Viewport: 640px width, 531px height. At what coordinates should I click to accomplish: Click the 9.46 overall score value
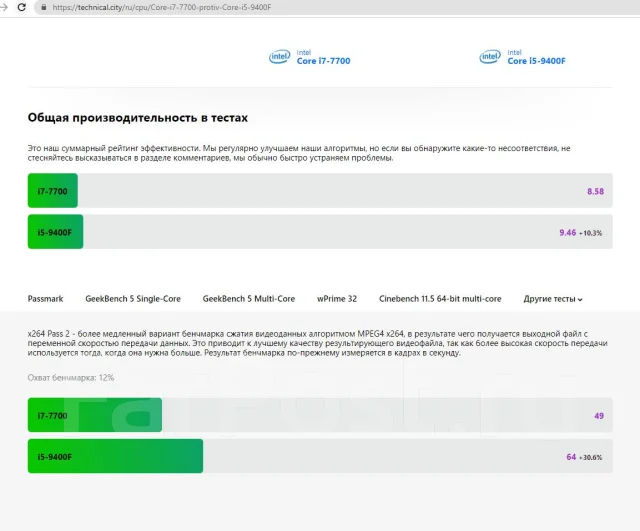click(567, 233)
